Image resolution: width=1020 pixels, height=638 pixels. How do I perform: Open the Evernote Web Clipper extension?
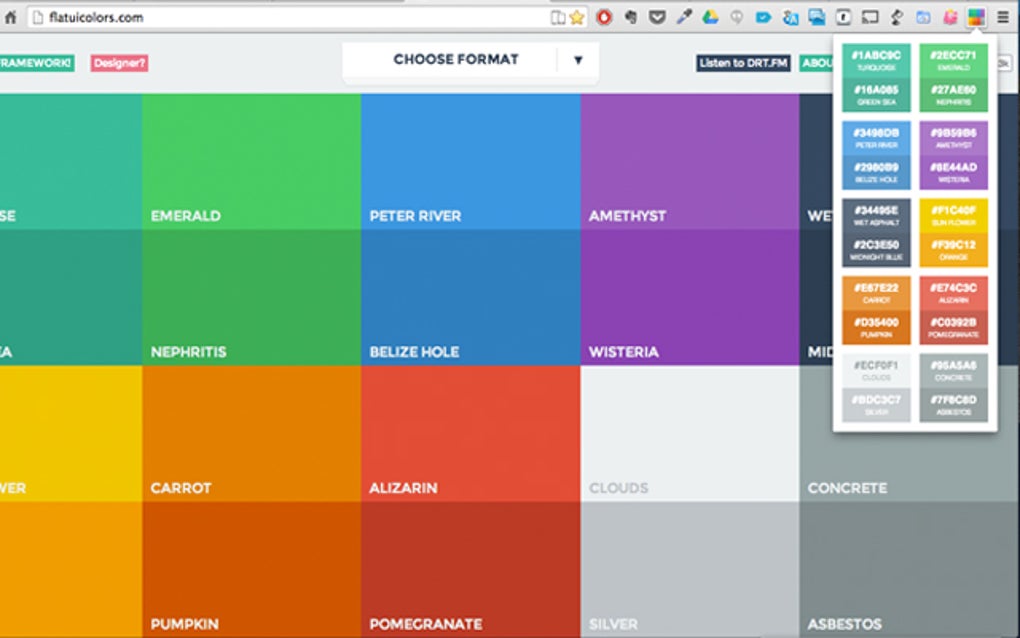click(633, 16)
